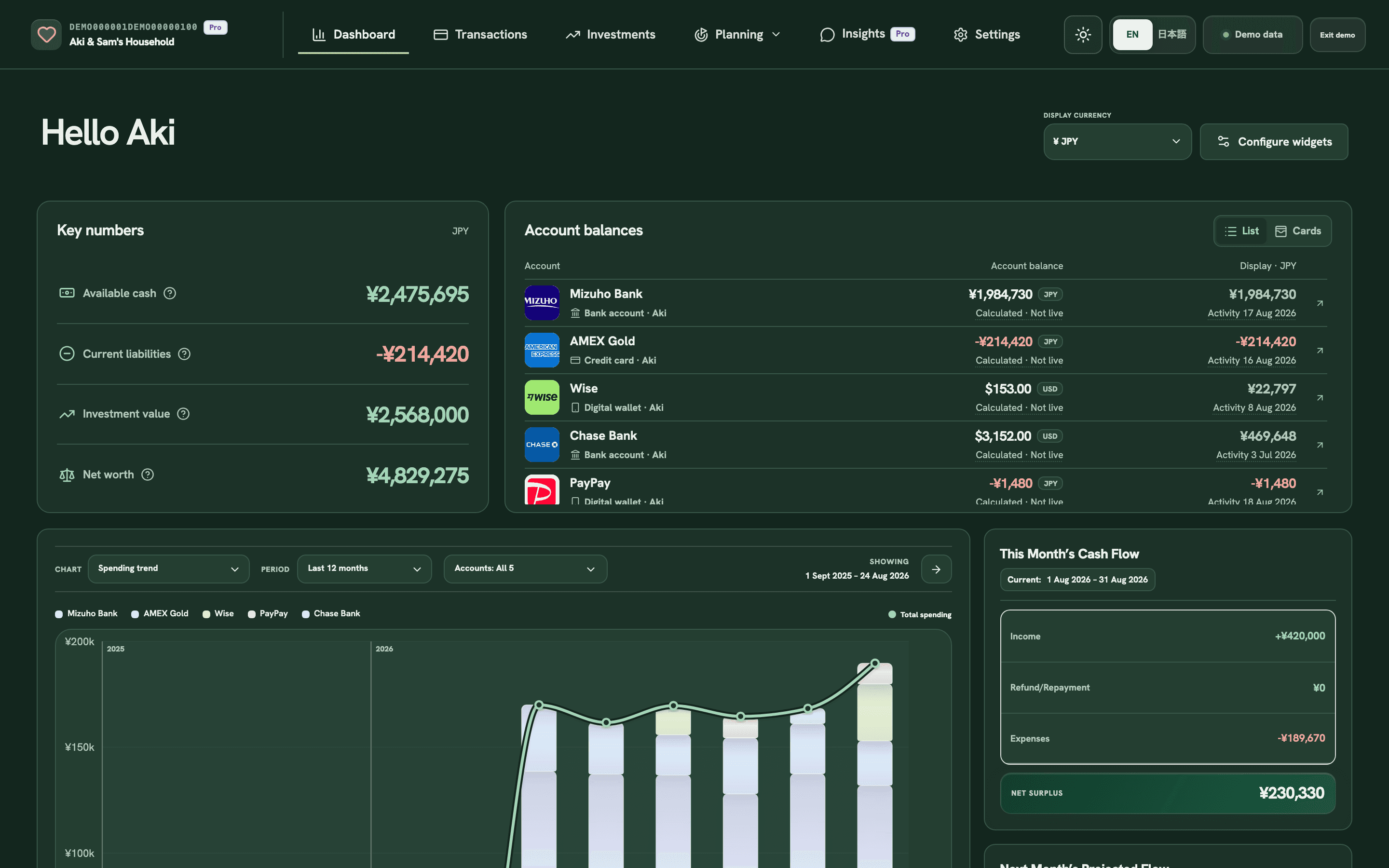Image resolution: width=1389 pixels, height=868 pixels.
Task: Click help icon beside Investment value
Action: point(183,414)
